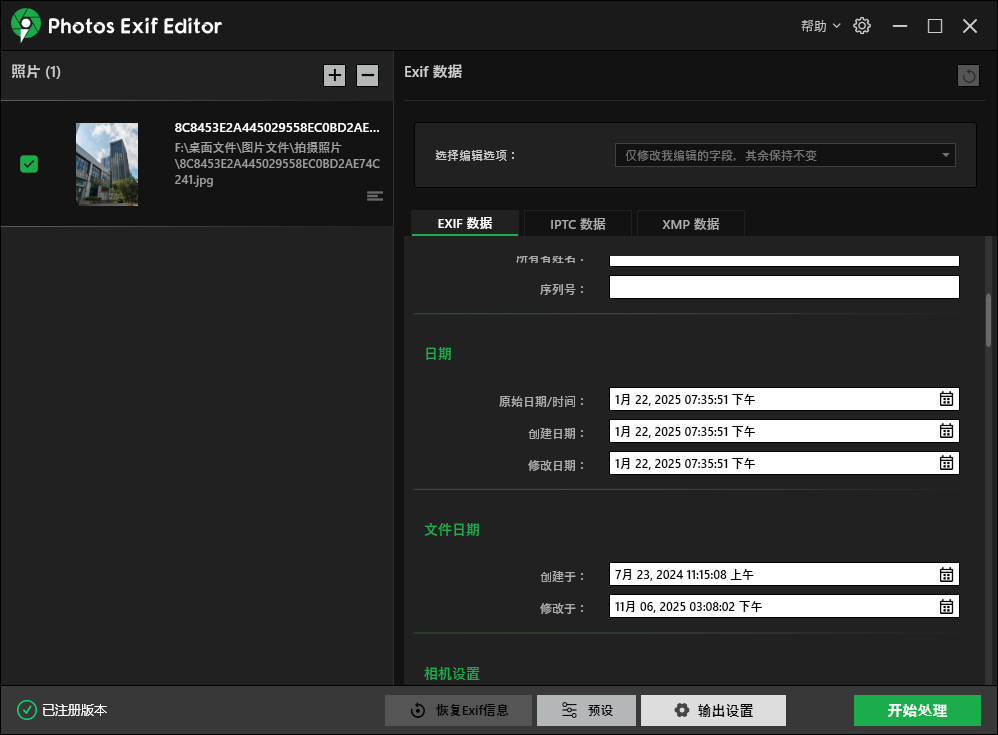Select the building photo thumbnail

click(x=106, y=163)
